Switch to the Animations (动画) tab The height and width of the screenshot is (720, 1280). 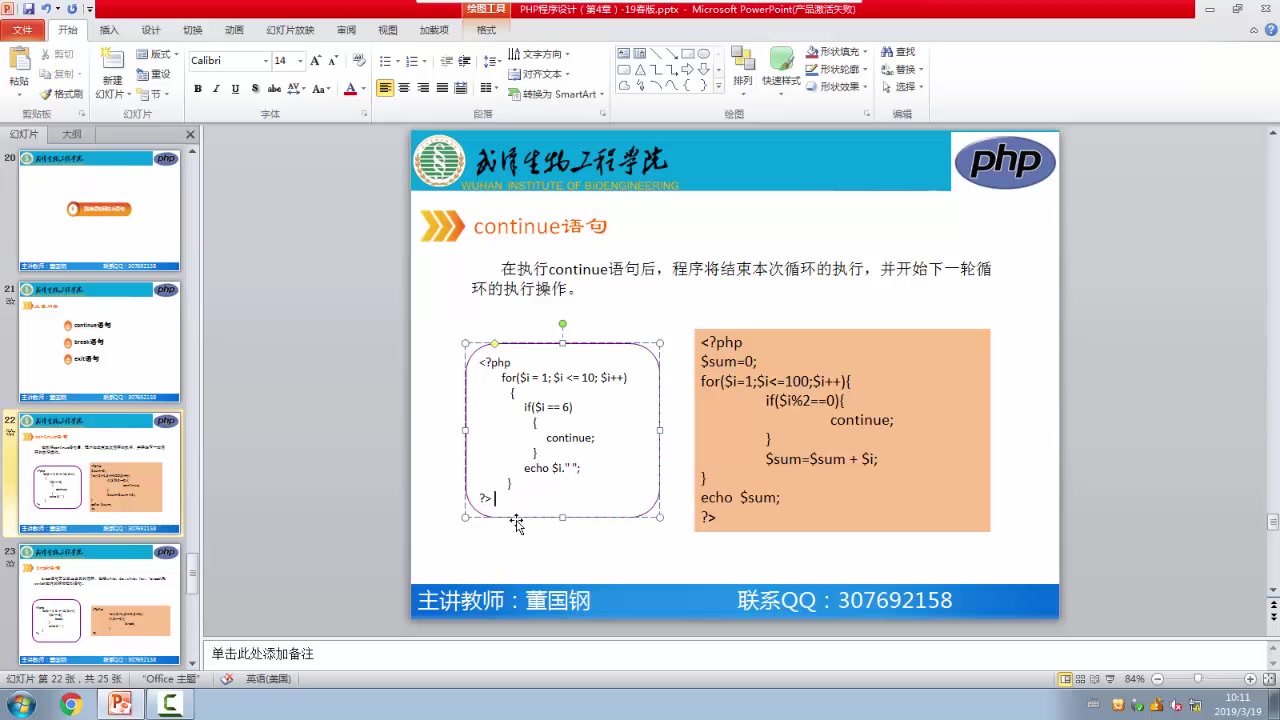click(x=234, y=30)
